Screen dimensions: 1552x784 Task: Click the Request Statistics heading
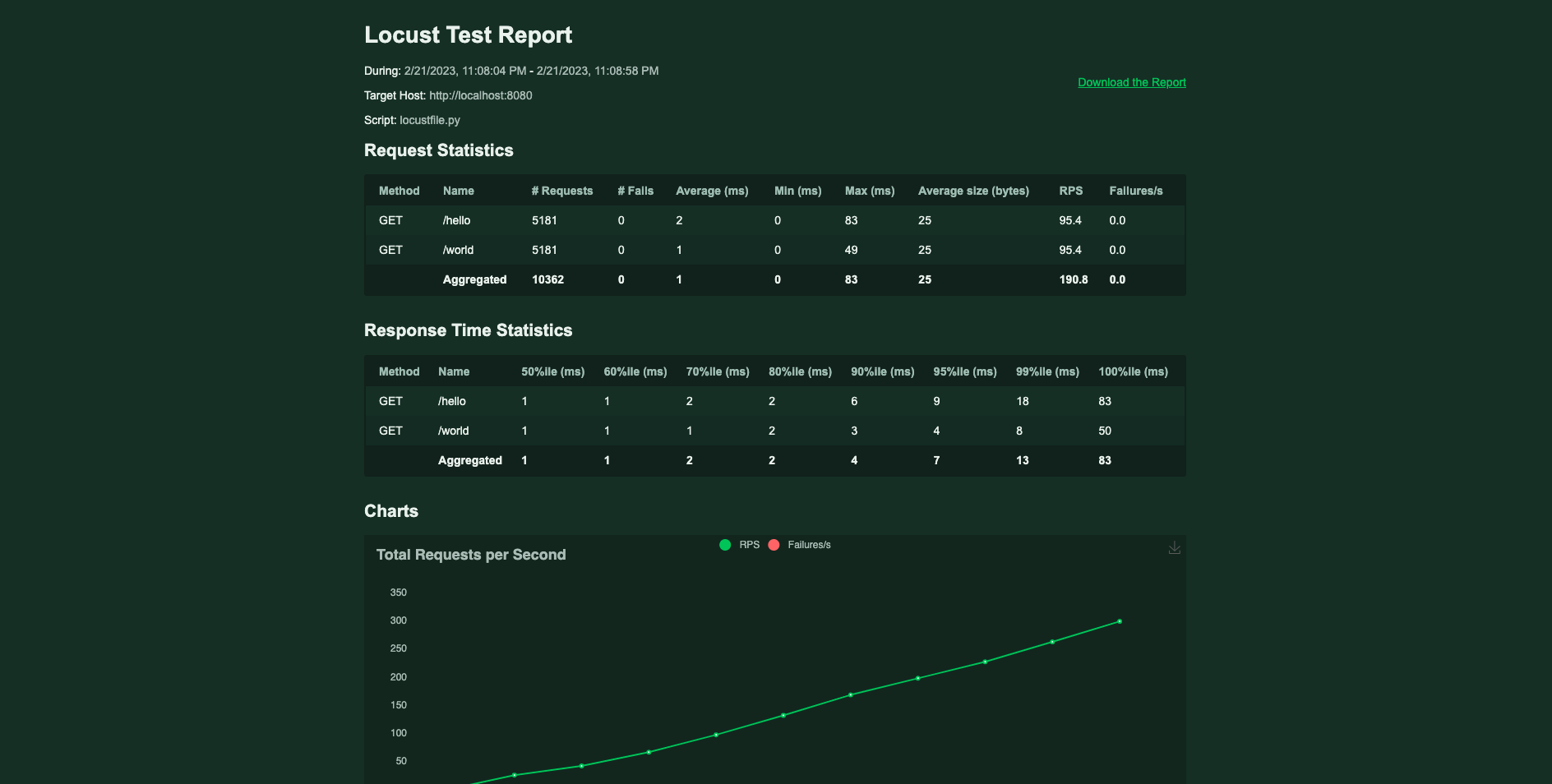click(438, 150)
